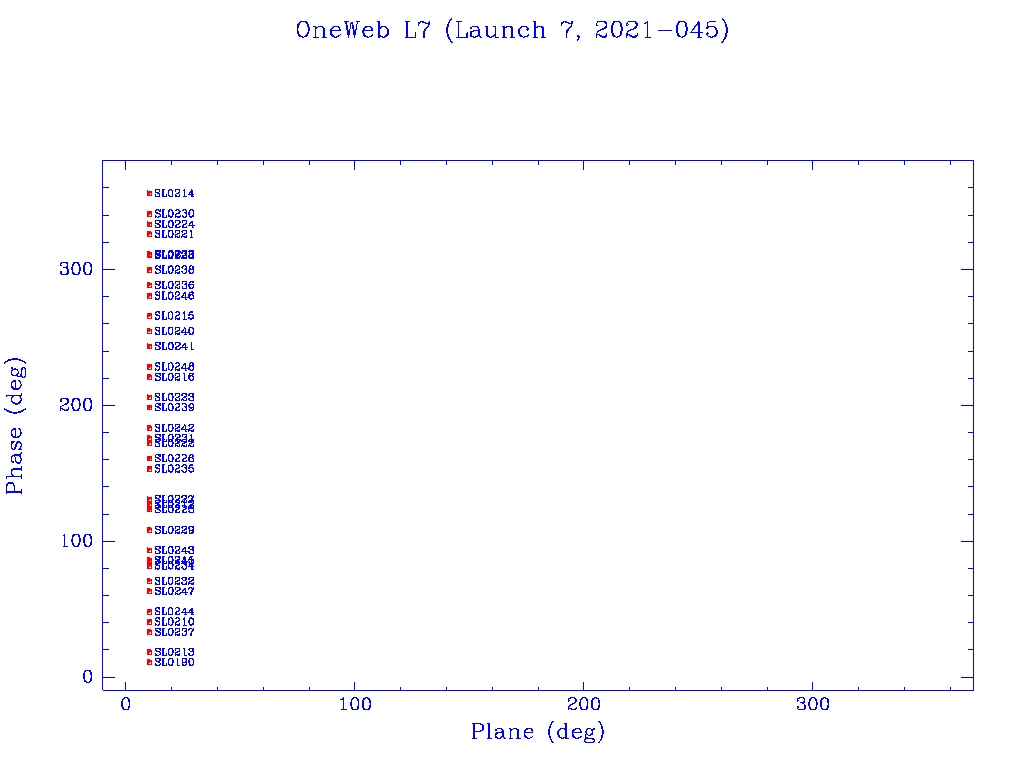Select the red data marker beside SL0240
The image size is (1024, 768).
tap(150, 331)
